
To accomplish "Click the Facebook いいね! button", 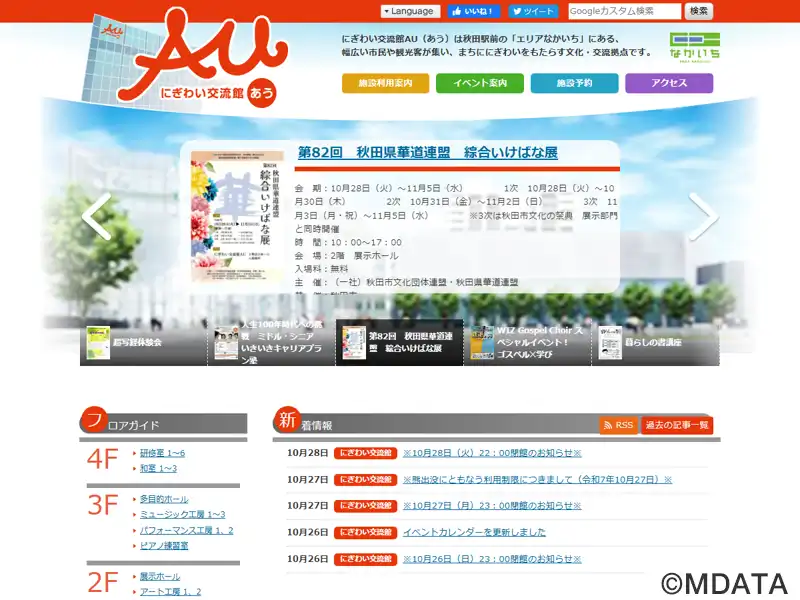I will coord(473,11).
